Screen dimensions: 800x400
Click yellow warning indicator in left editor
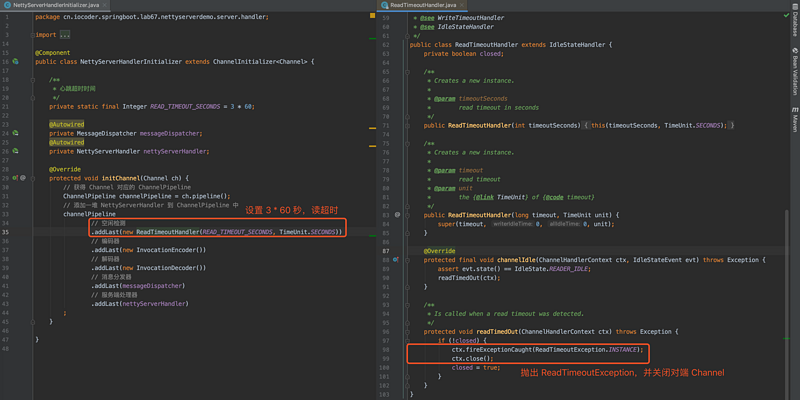point(373,17)
